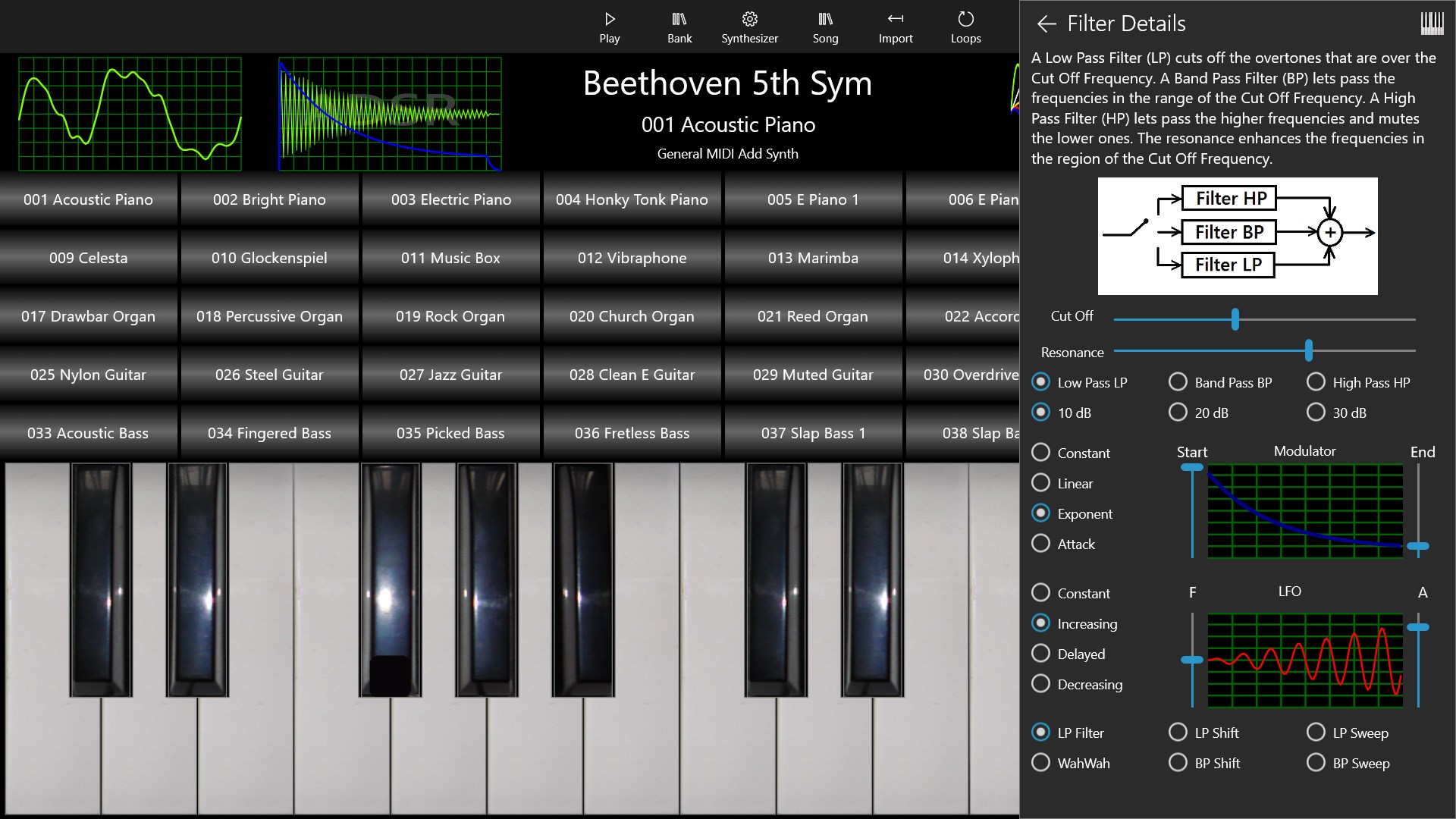Select 034 Fingered Bass preset

[x=269, y=433]
